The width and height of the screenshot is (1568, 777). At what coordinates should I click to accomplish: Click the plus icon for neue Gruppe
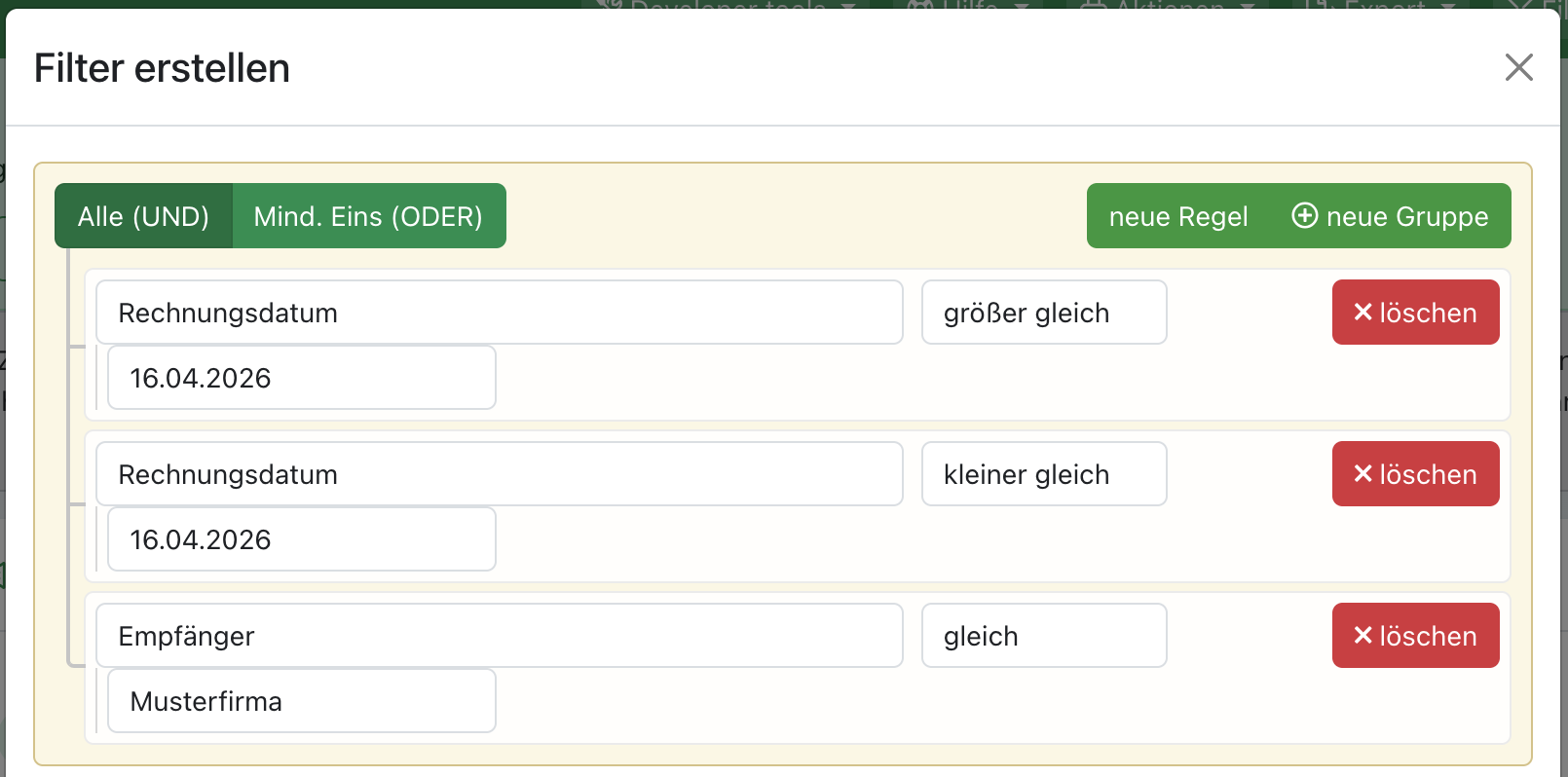coord(1304,215)
